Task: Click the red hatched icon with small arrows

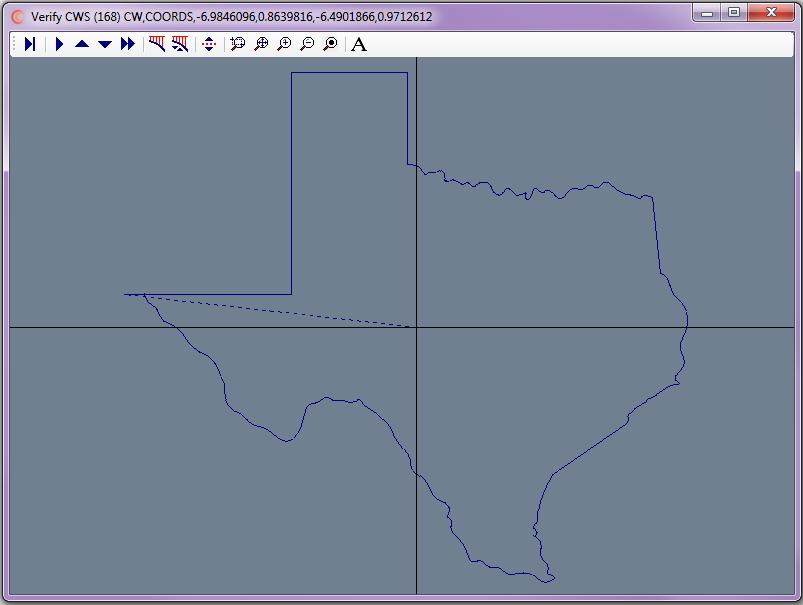Action: [x=180, y=44]
